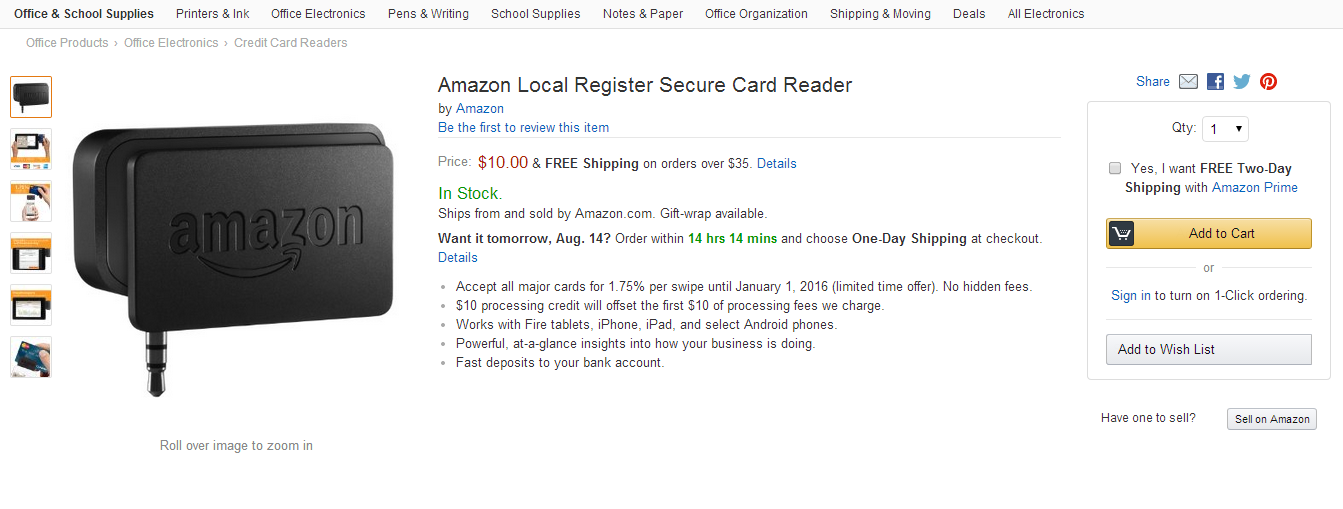
Task: Share product on Facebook icon
Action: click(1215, 82)
